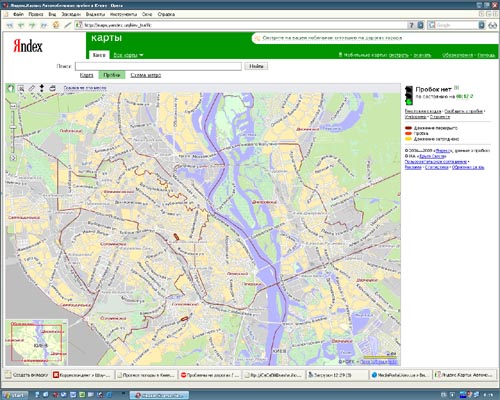Switch to the 'Пробки на дорогах' Opera tab
This screenshot has width=500, height=400.
tap(210, 375)
